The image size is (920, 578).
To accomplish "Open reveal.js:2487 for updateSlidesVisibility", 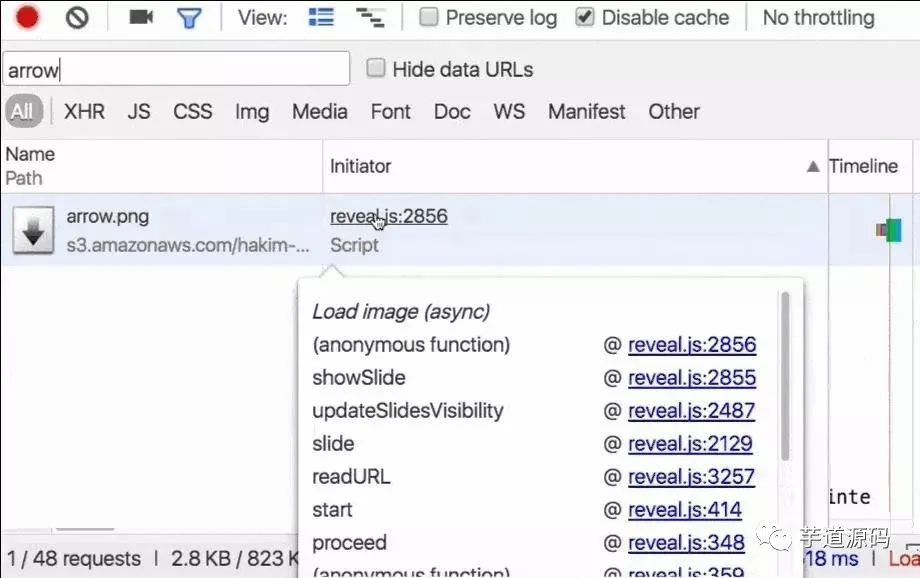I will click(x=691, y=410).
